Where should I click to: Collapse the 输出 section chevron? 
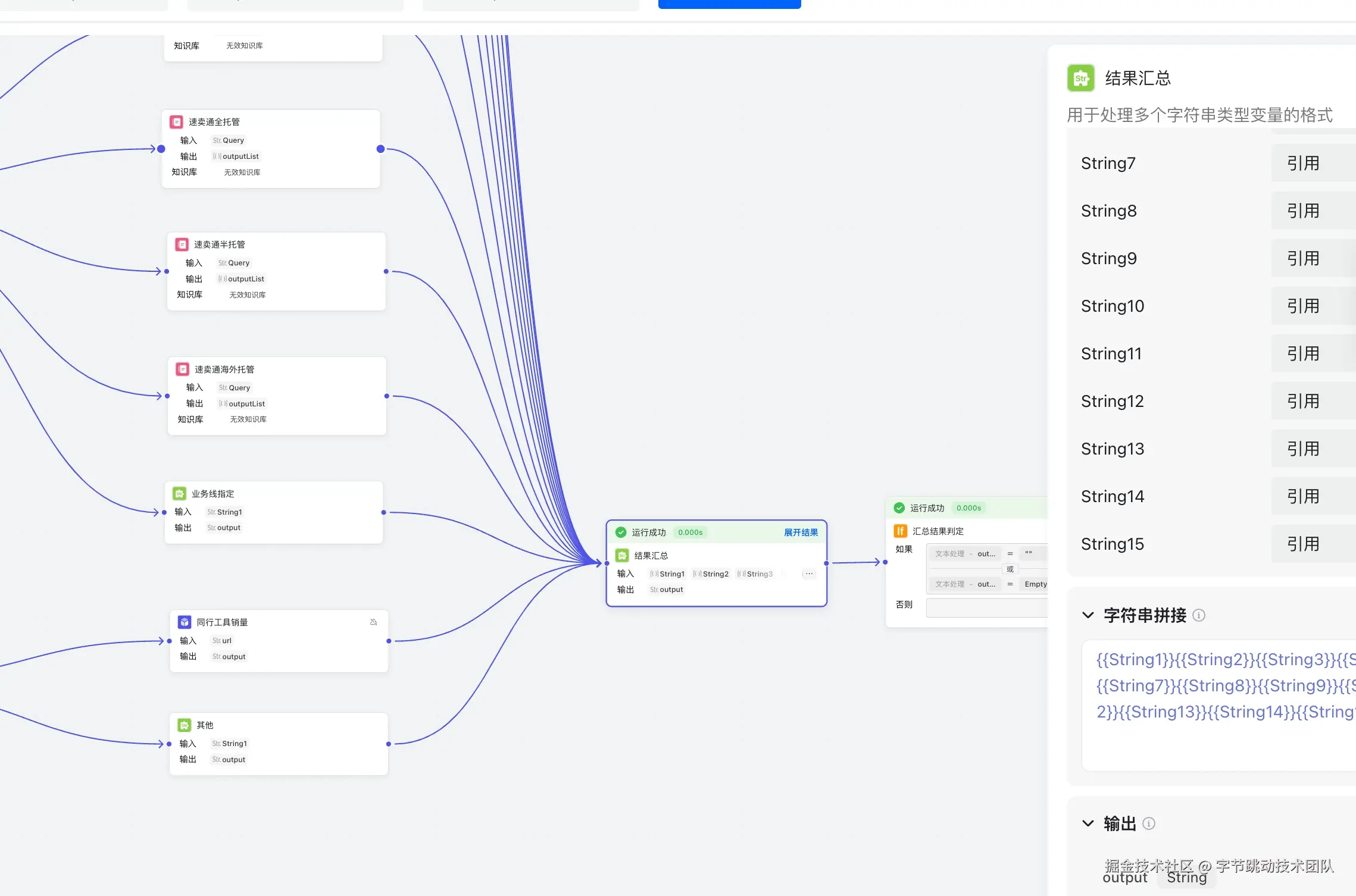point(1088,823)
